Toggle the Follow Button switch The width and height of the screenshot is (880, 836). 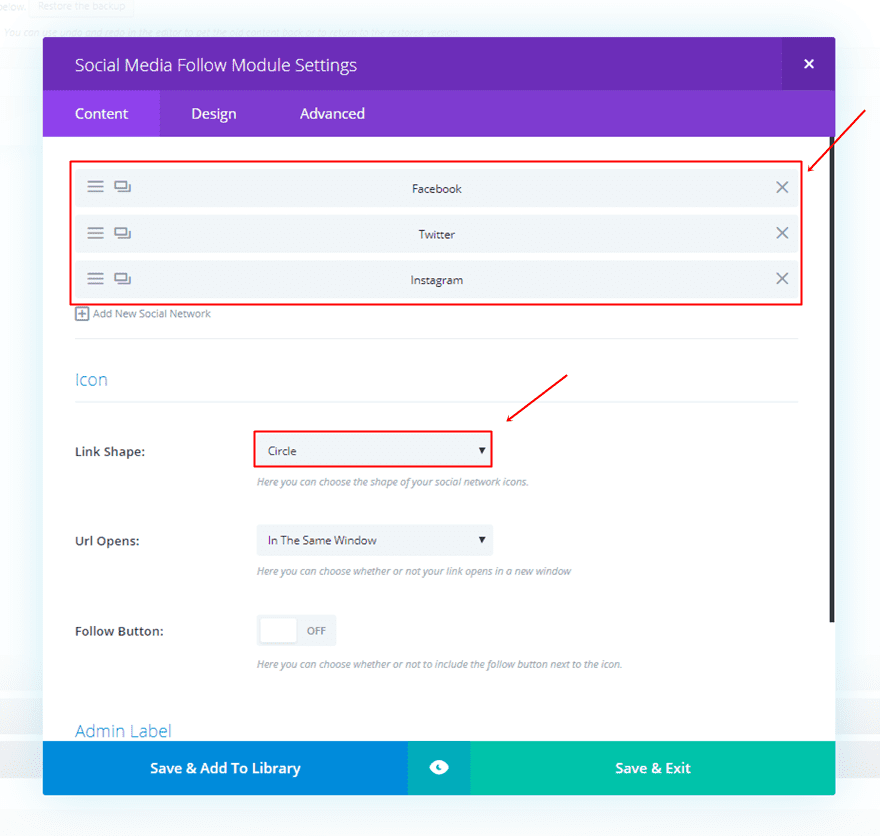click(x=296, y=631)
